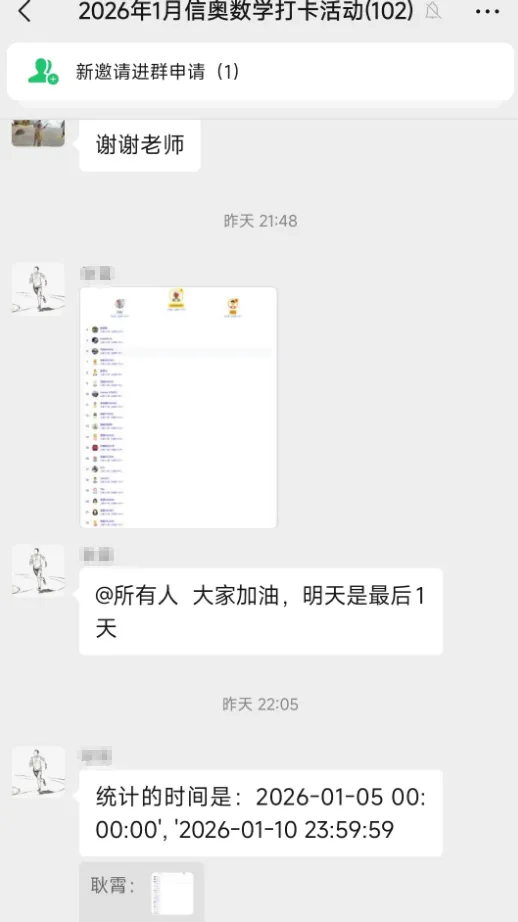Tap avatar of the sender of 谢谢老师
Screen dimensions: 518x922
coord(38,133)
